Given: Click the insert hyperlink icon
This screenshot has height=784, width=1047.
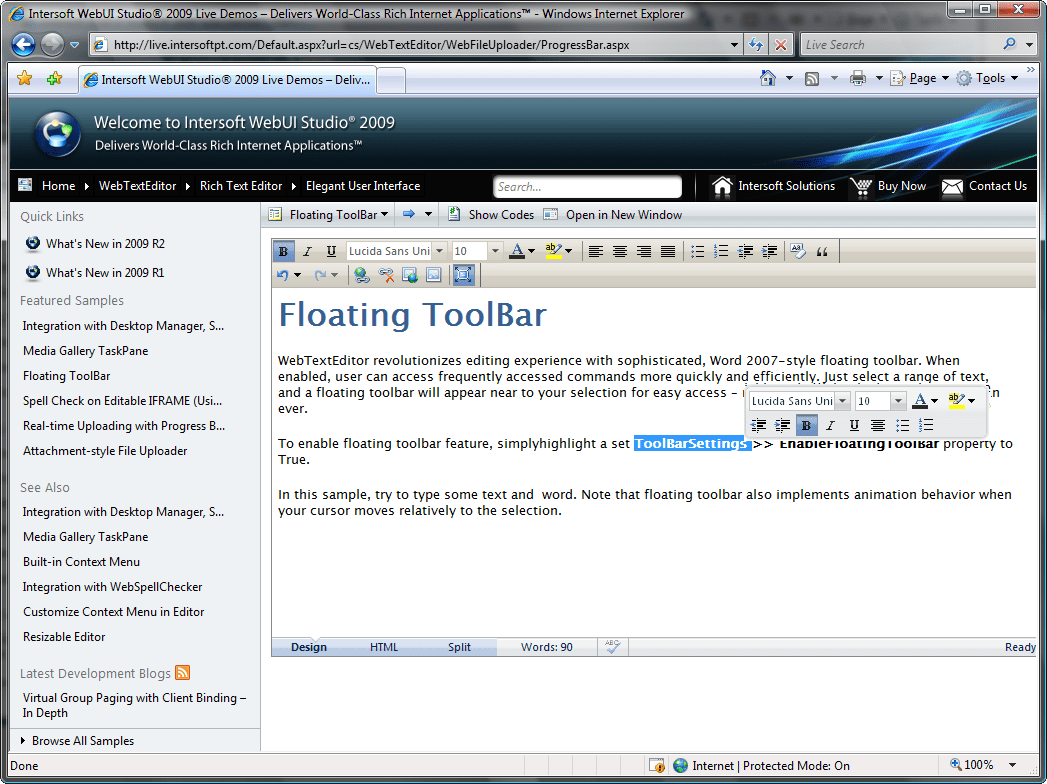Looking at the screenshot, I should 362,275.
